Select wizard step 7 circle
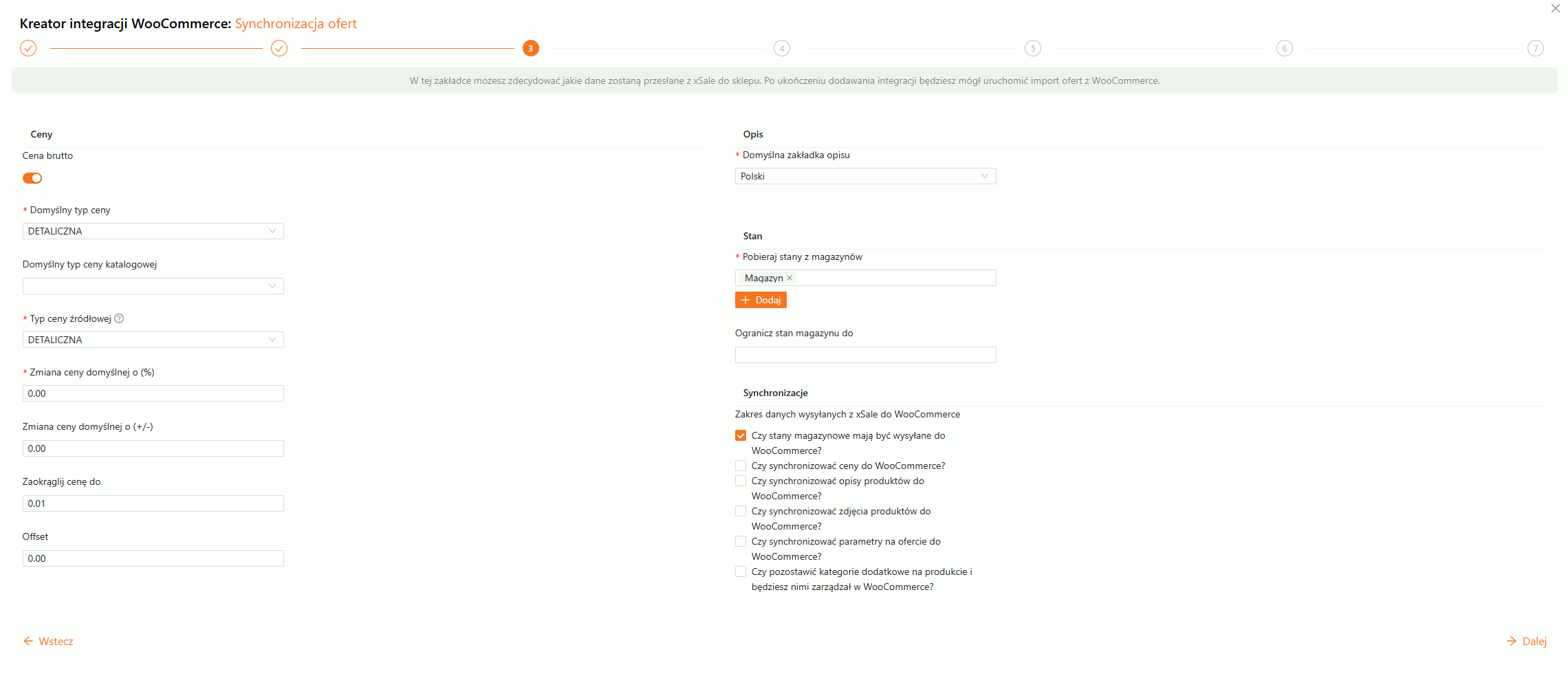The width and height of the screenshot is (1568, 676). pyautogui.click(x=1535, y=48)
